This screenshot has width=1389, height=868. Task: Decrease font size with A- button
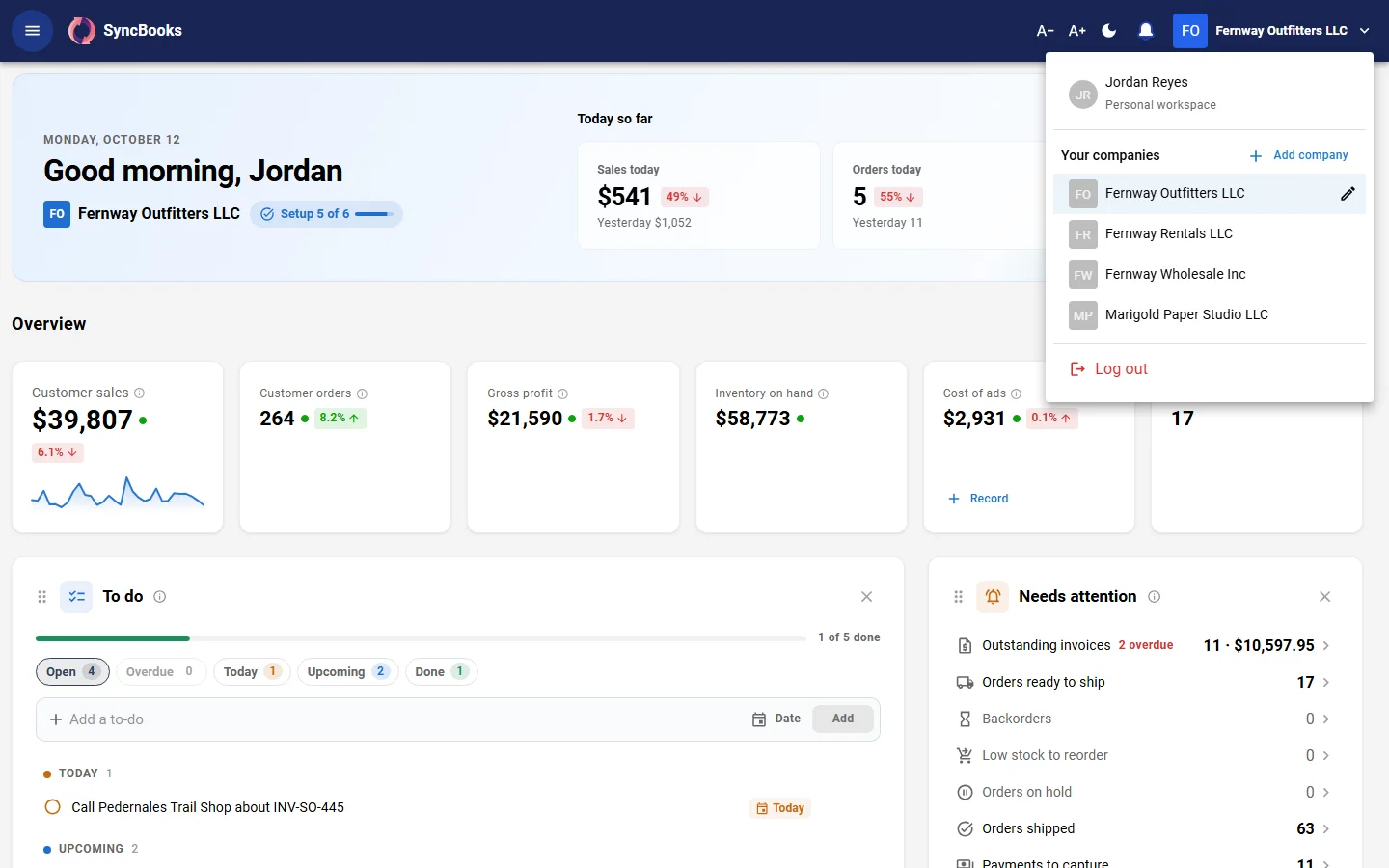coord(1045,31)
